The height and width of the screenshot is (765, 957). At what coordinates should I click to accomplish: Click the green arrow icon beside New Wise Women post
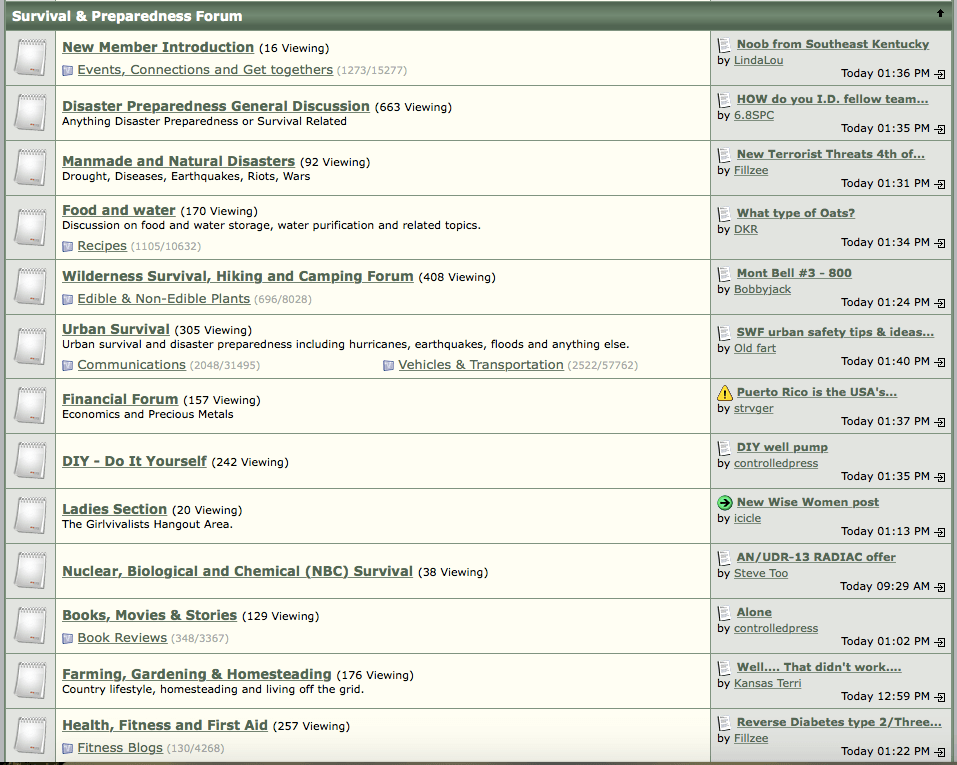pos(724,502)
